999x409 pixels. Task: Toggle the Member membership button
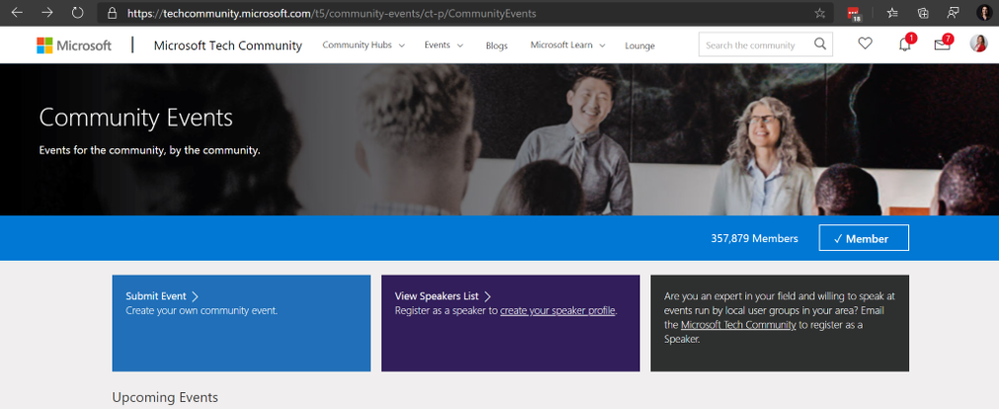pyautogui.click(x=863, y=238)
